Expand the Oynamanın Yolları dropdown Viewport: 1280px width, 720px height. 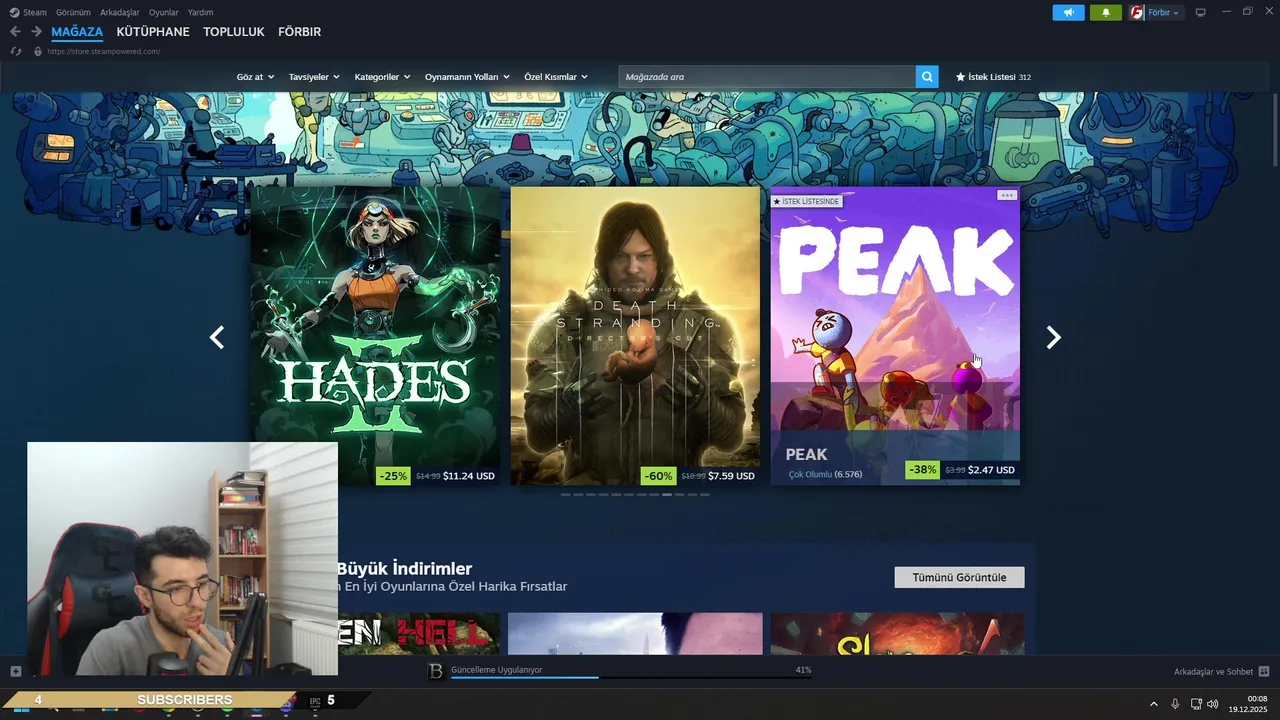point(467,77)
